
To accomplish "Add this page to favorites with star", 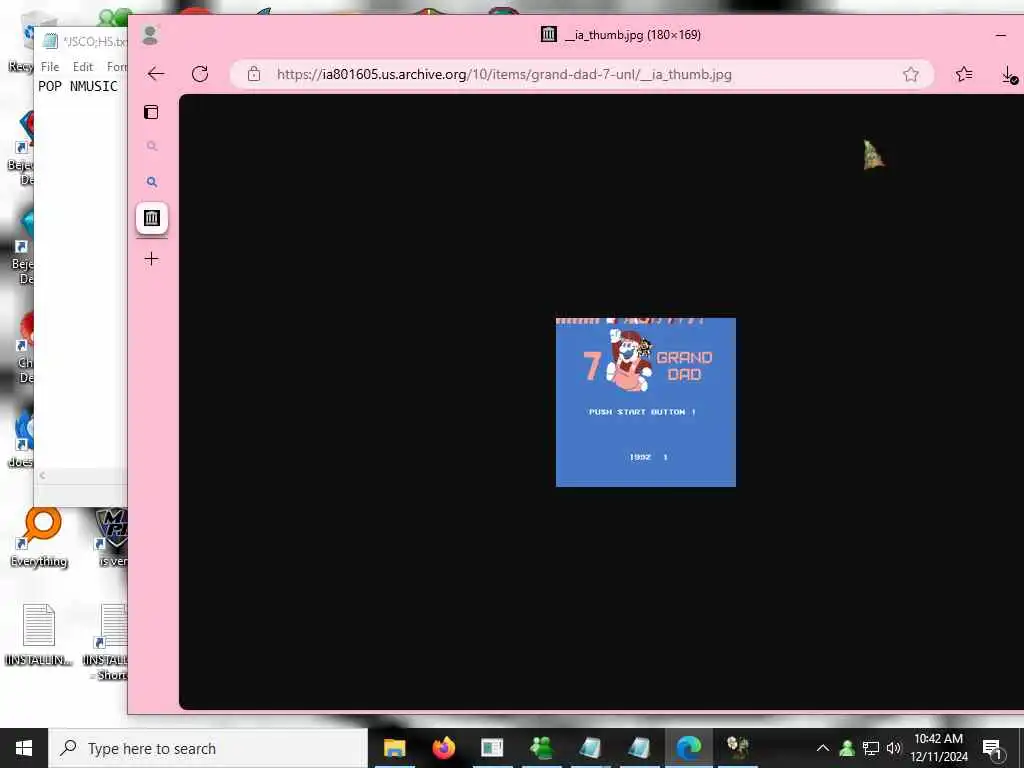I will (911, 74).
